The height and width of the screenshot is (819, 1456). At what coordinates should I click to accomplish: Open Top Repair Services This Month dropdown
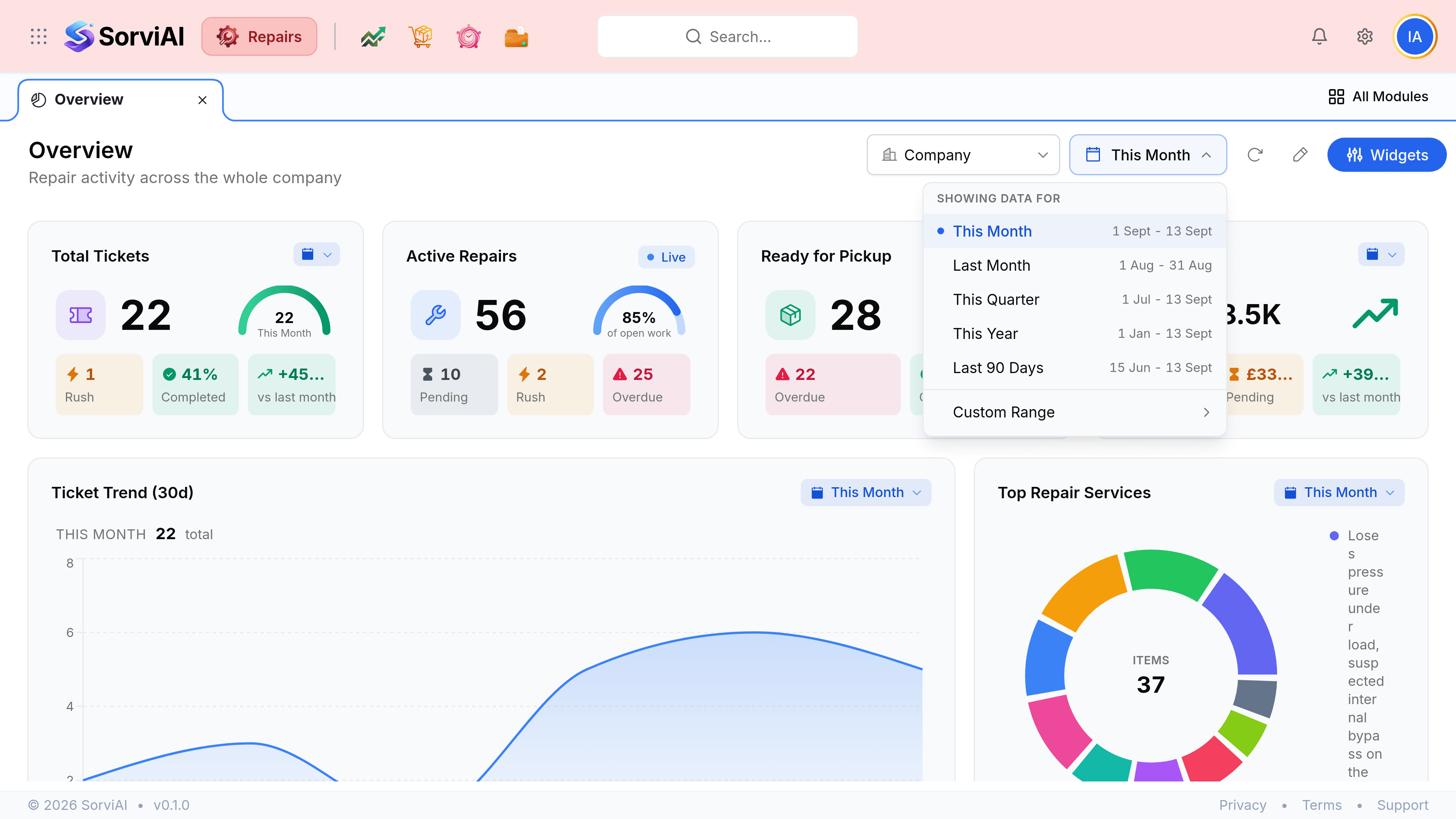(1339, 493)
